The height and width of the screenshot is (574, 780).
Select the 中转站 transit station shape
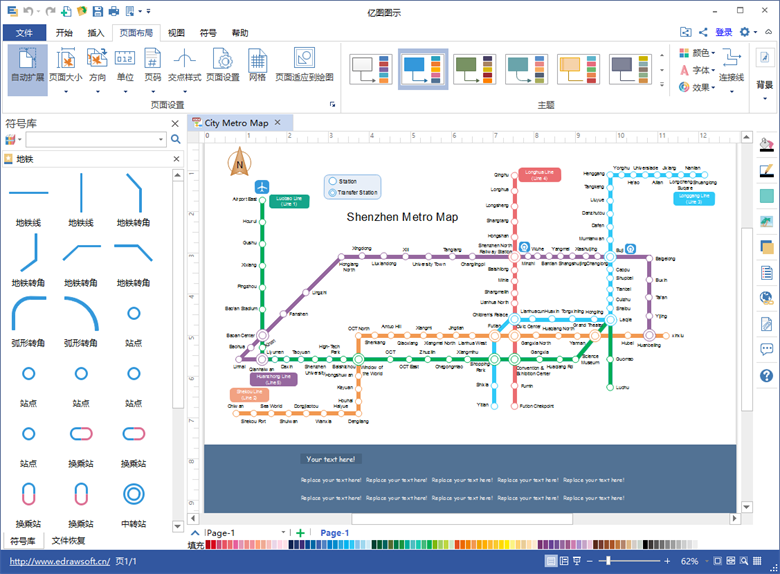tap(133, 502)
